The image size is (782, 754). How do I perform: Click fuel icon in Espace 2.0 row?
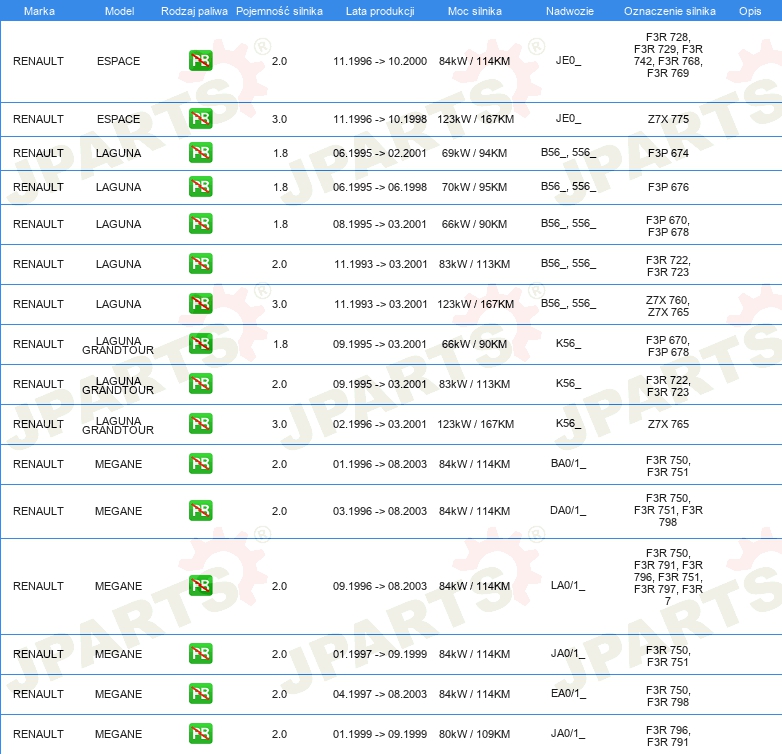[x=200, y=61]
